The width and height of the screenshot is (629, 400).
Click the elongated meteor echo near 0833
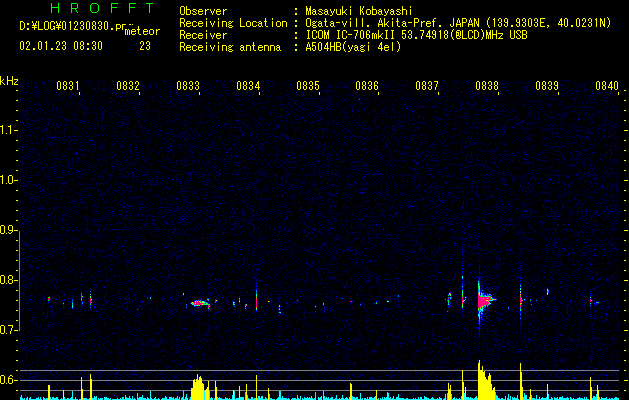click(200, 303)
